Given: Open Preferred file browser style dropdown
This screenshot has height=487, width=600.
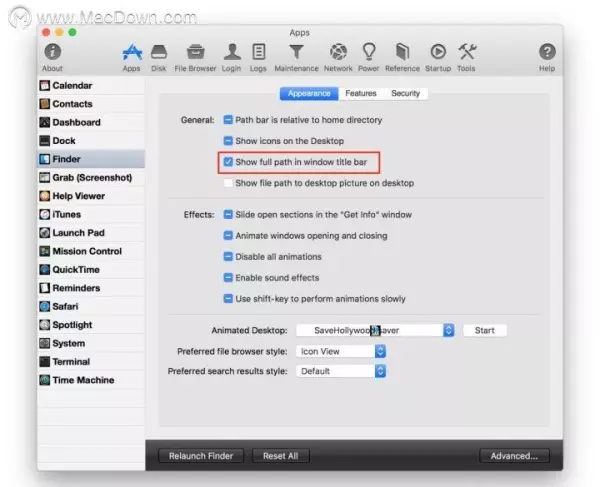Looking at the screenshot, I should pyautogui.click(x=341, y=351).
